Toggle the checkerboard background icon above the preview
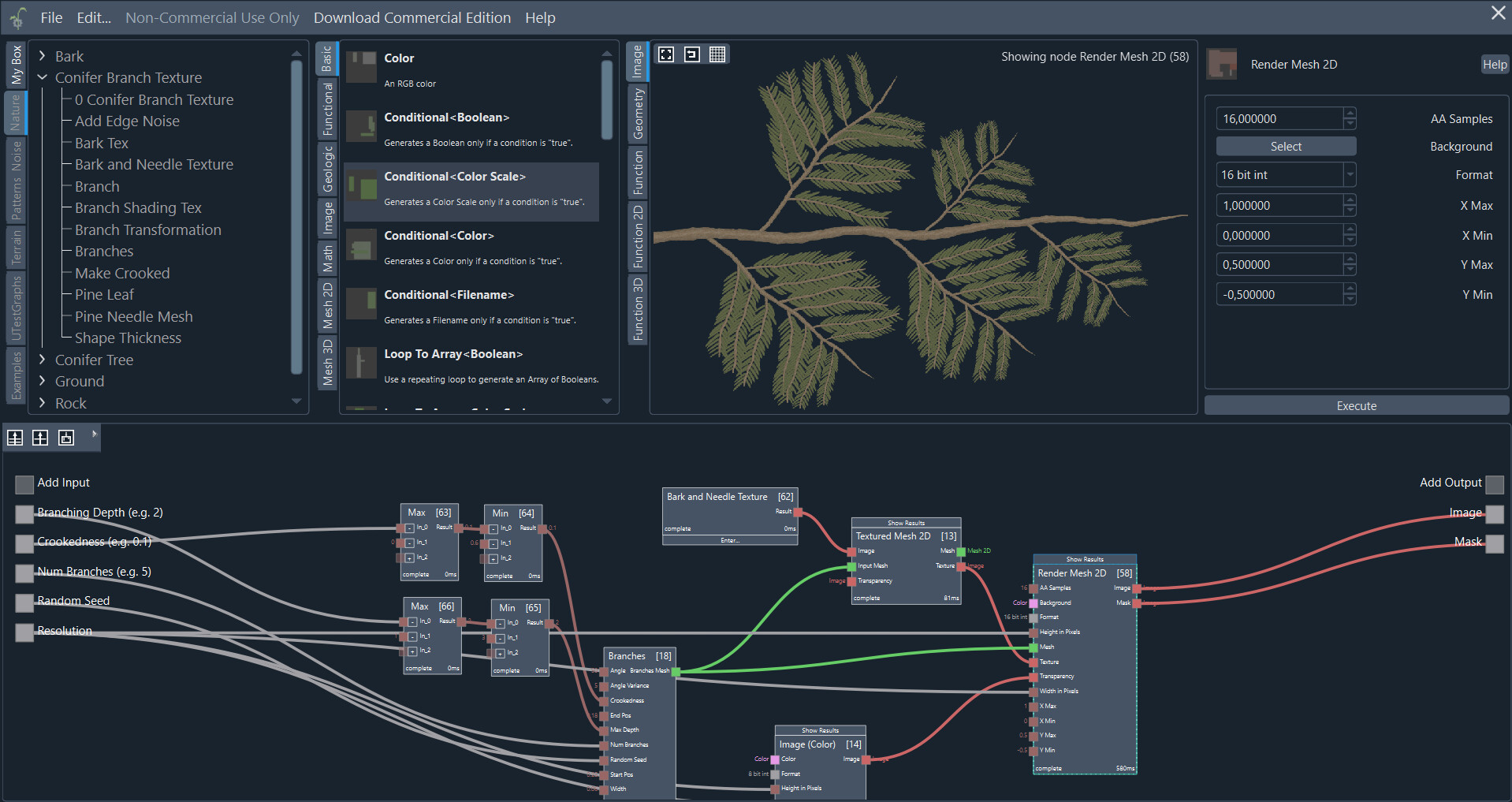 (717, 54)
